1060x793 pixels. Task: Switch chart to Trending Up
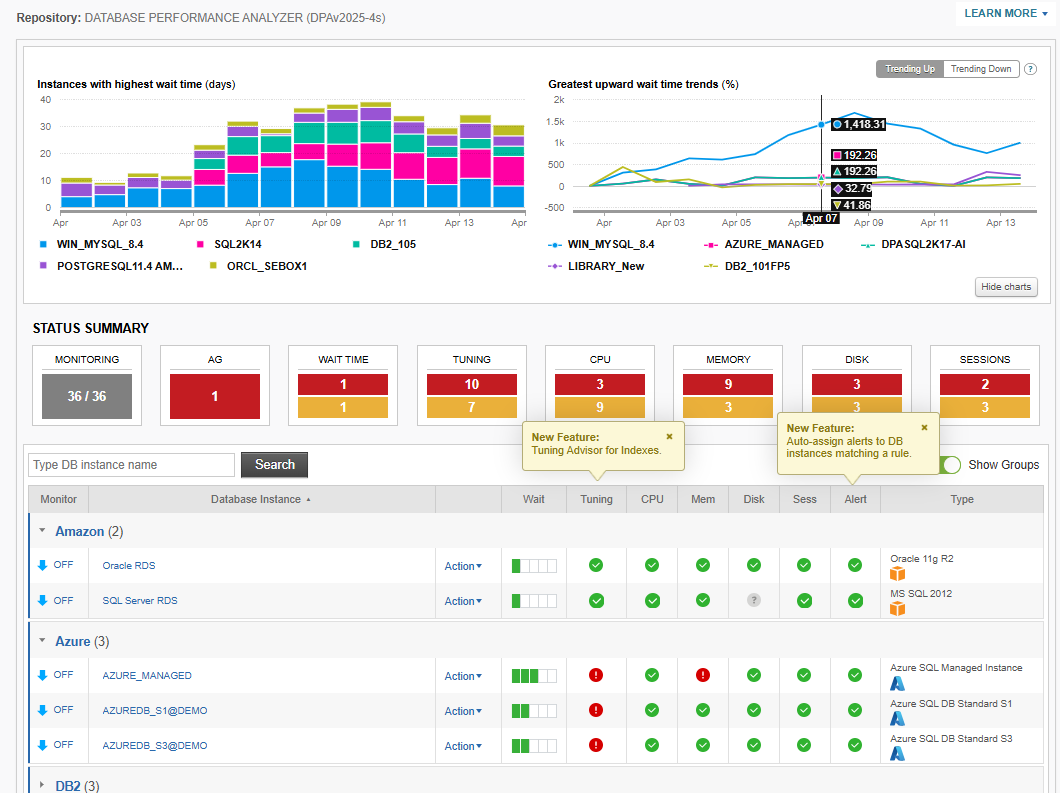(x=909, y=69)
